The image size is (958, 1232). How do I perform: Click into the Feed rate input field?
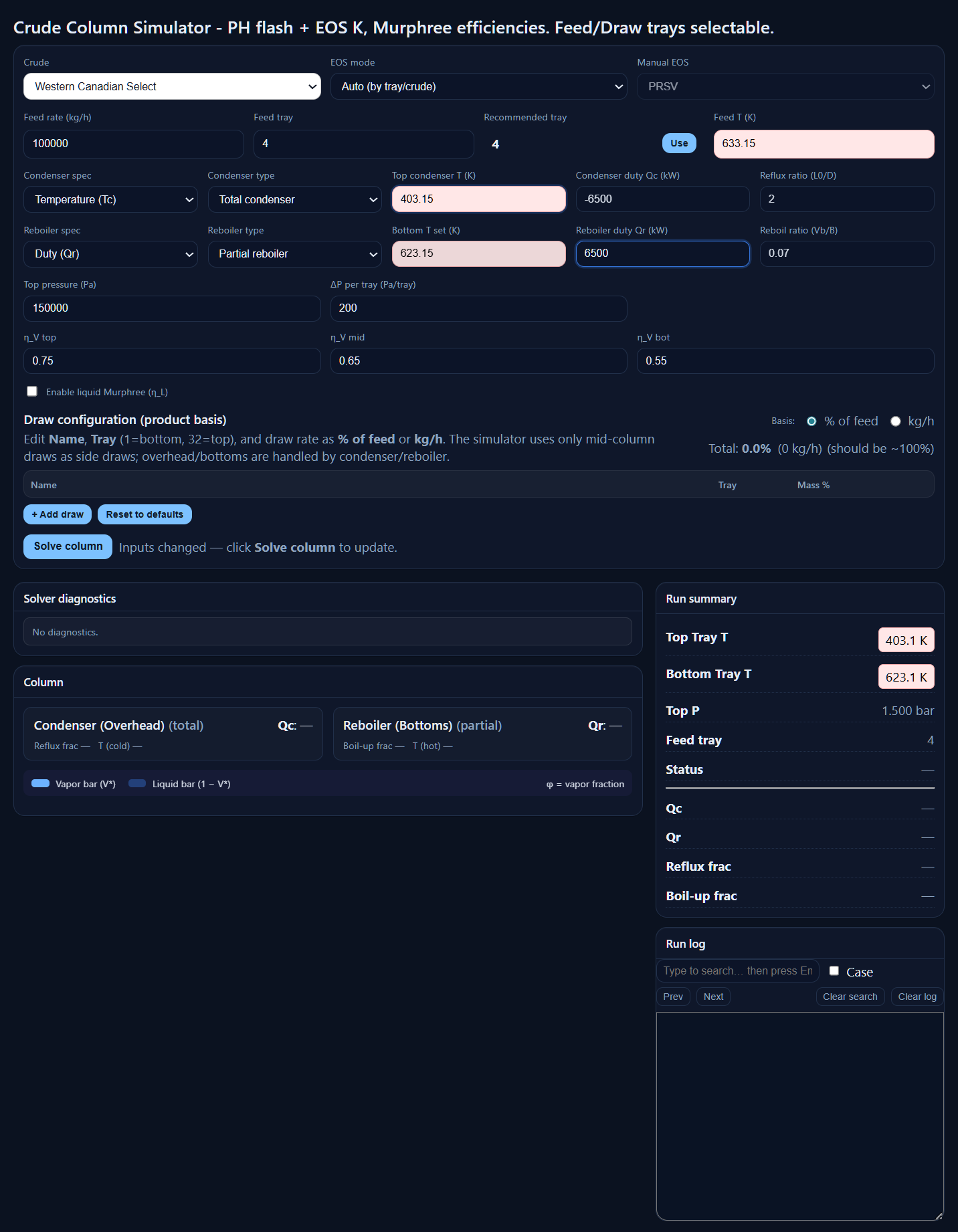point(134,144)
